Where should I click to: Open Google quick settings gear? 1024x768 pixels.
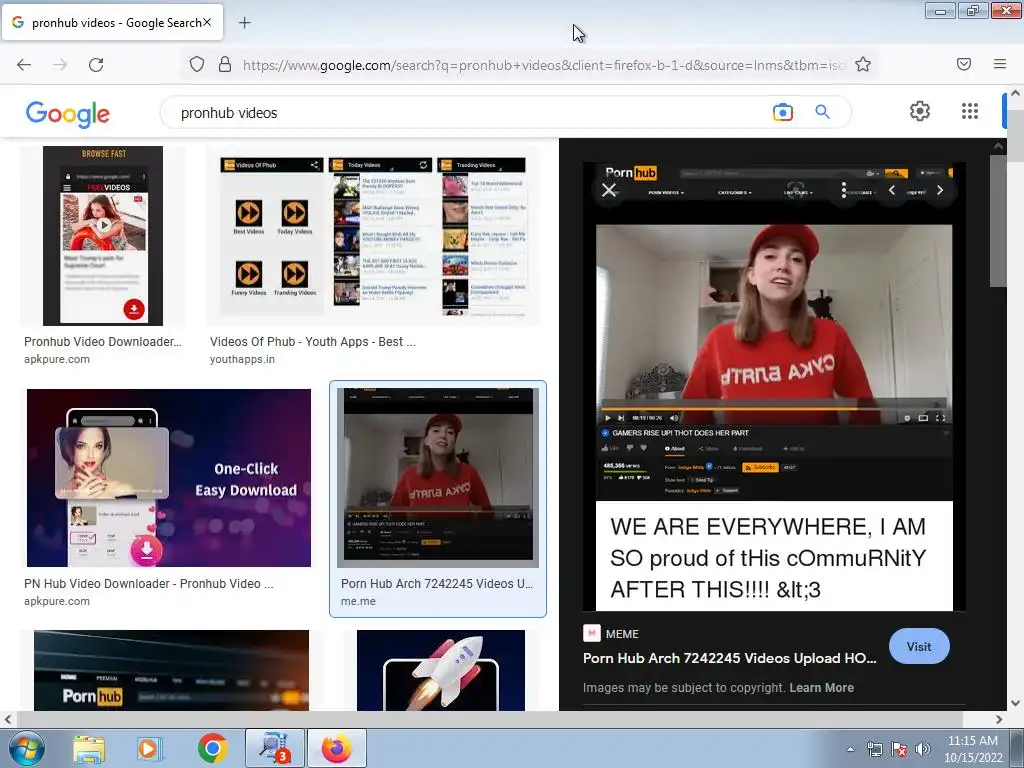920,111
